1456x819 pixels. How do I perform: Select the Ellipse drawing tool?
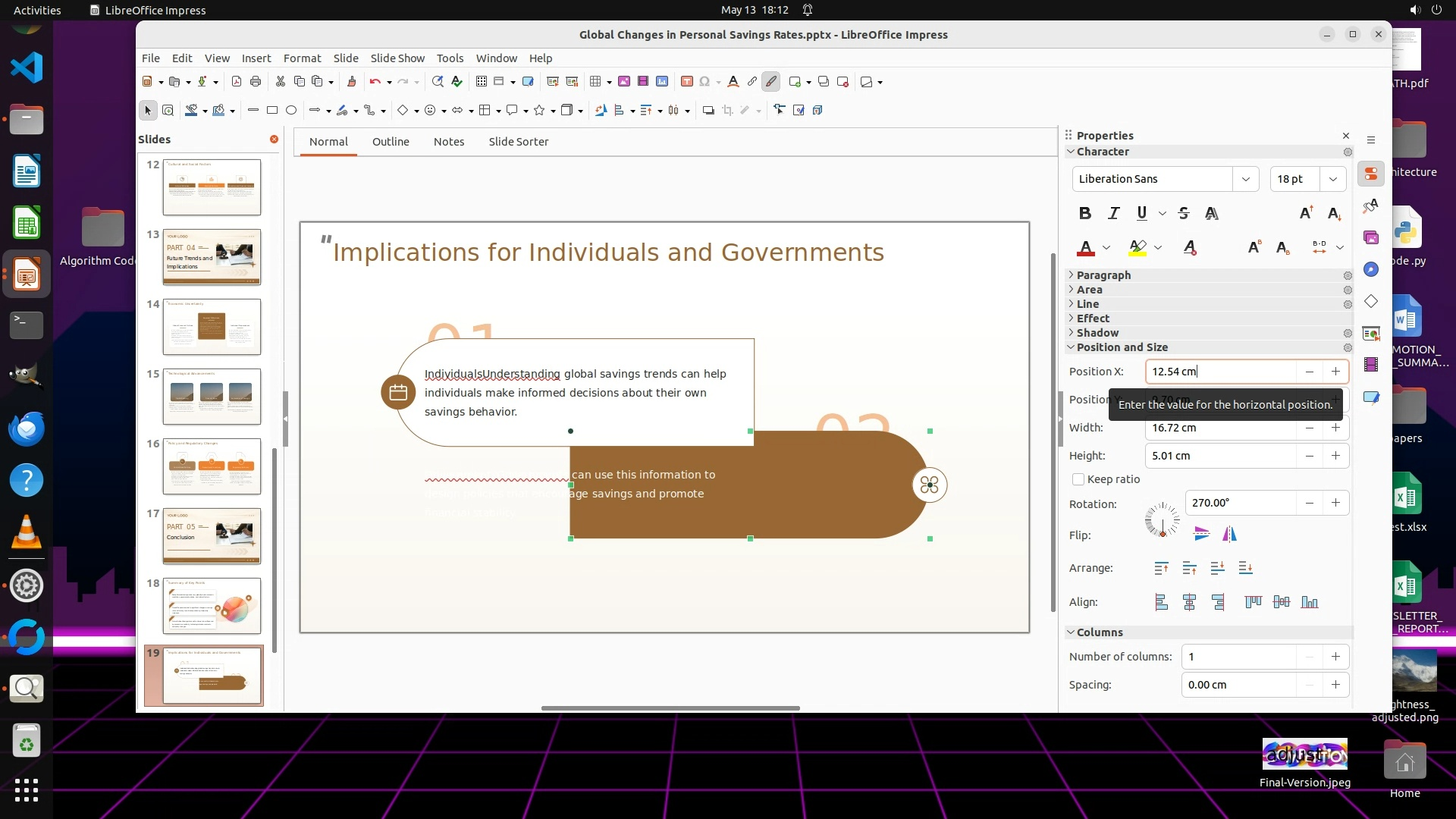(x=291, y=111)
